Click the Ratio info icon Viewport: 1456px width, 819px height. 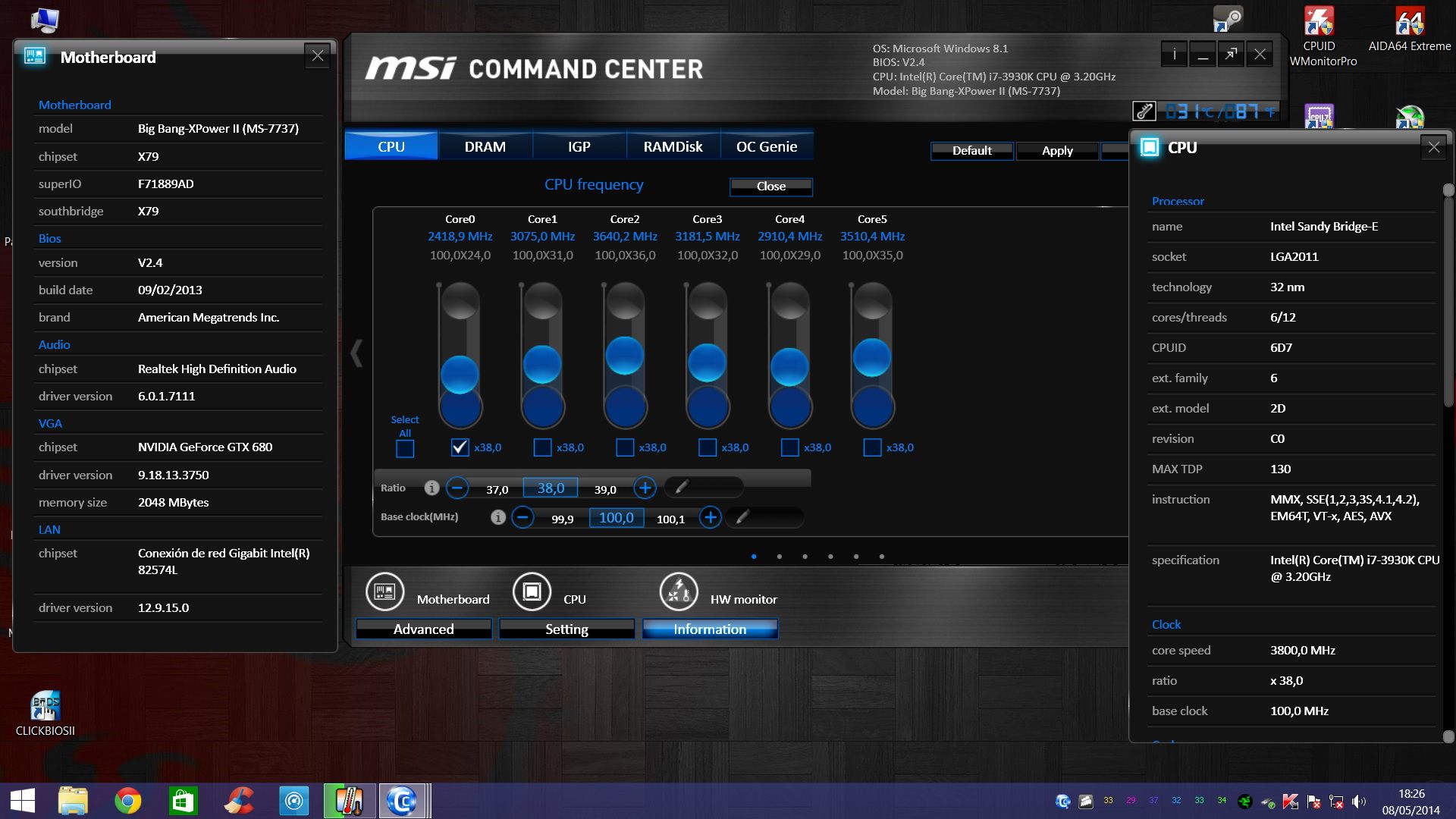click(x=431, y=488)
